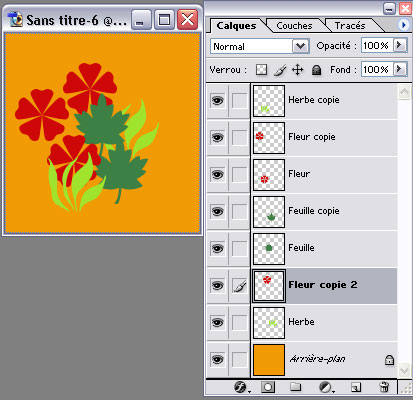Open the layer style effects button
Image resolution: width=413 pixels, height=400 pixels.
241,387
